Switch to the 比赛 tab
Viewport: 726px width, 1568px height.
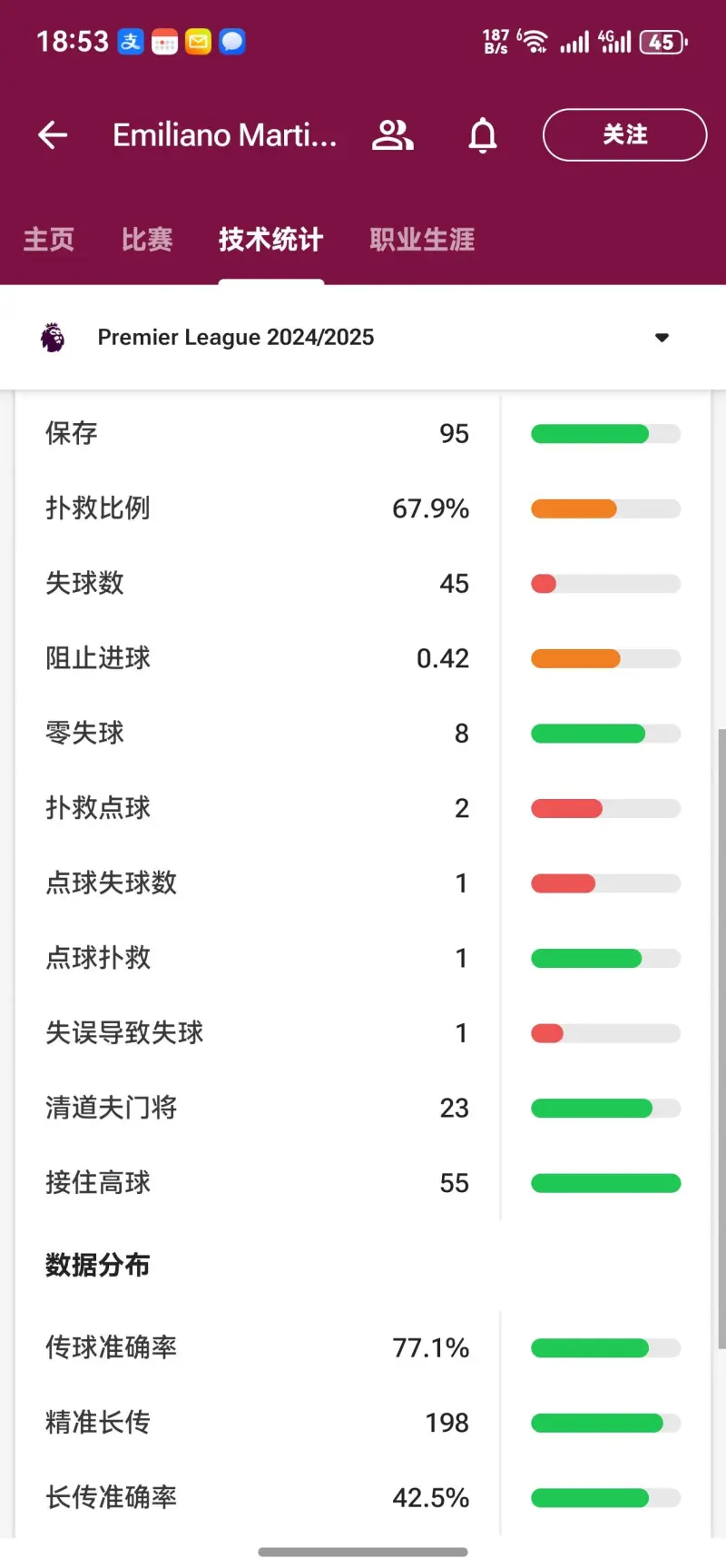[147, 240]
